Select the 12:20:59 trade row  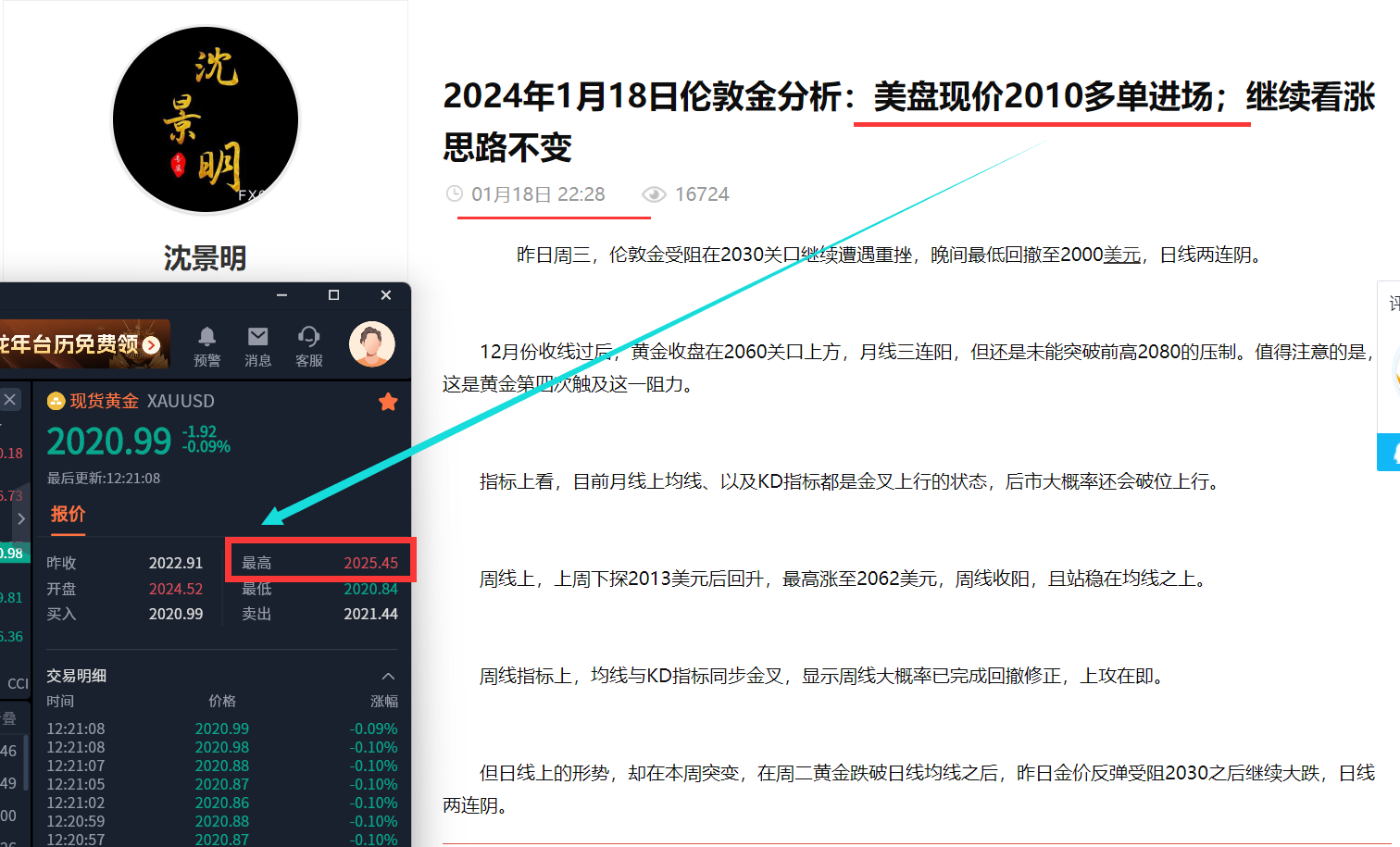coord(222,821)
